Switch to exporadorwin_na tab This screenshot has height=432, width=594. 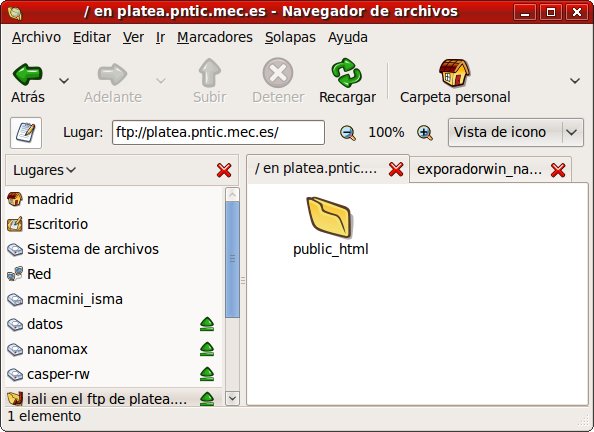(x=479, y=169)
